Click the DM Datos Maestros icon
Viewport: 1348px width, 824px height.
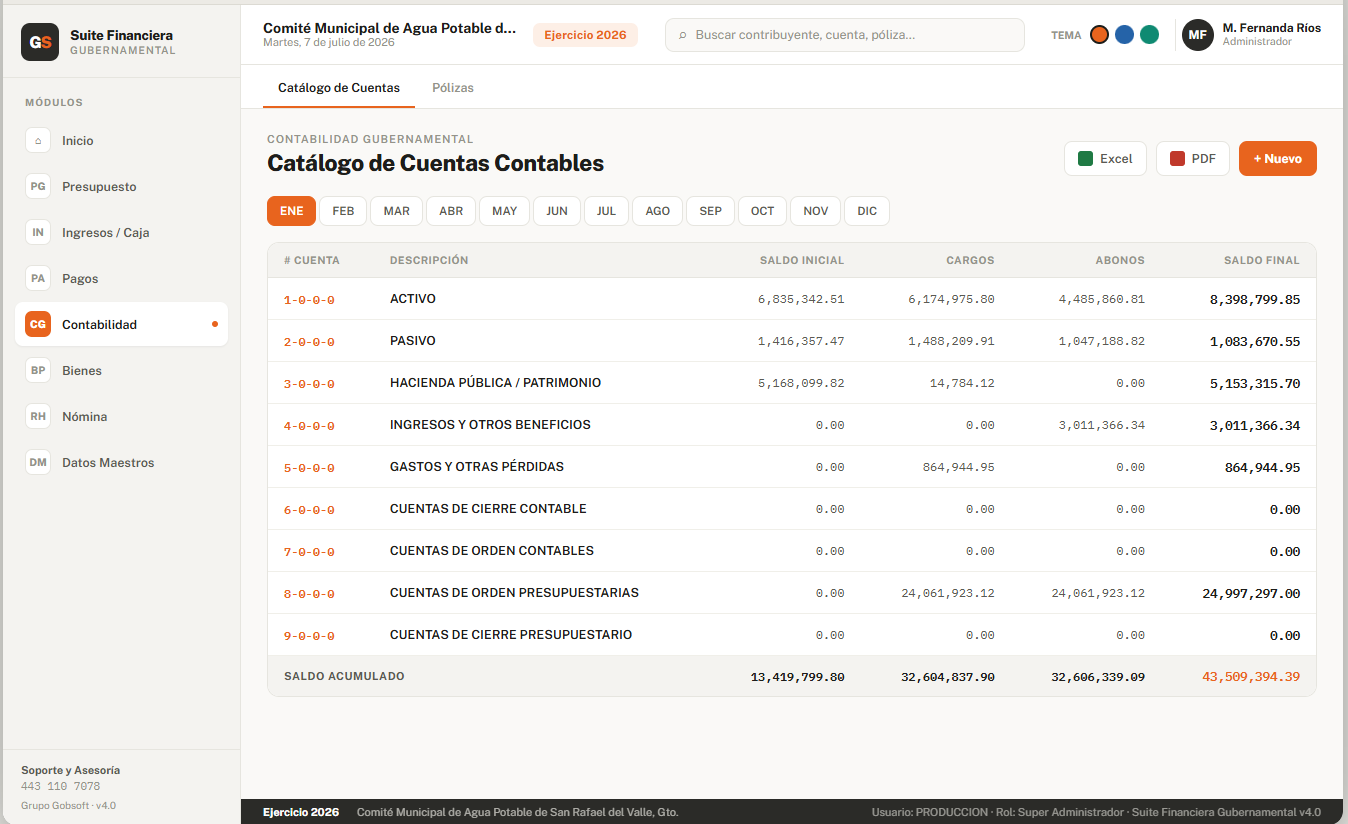pos(38,463)
